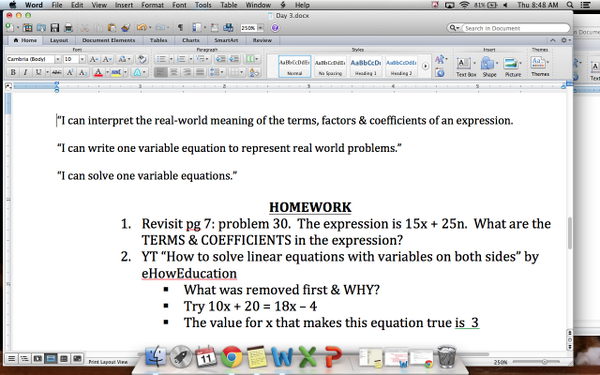Open the Toolbox icon

(215, 28)
